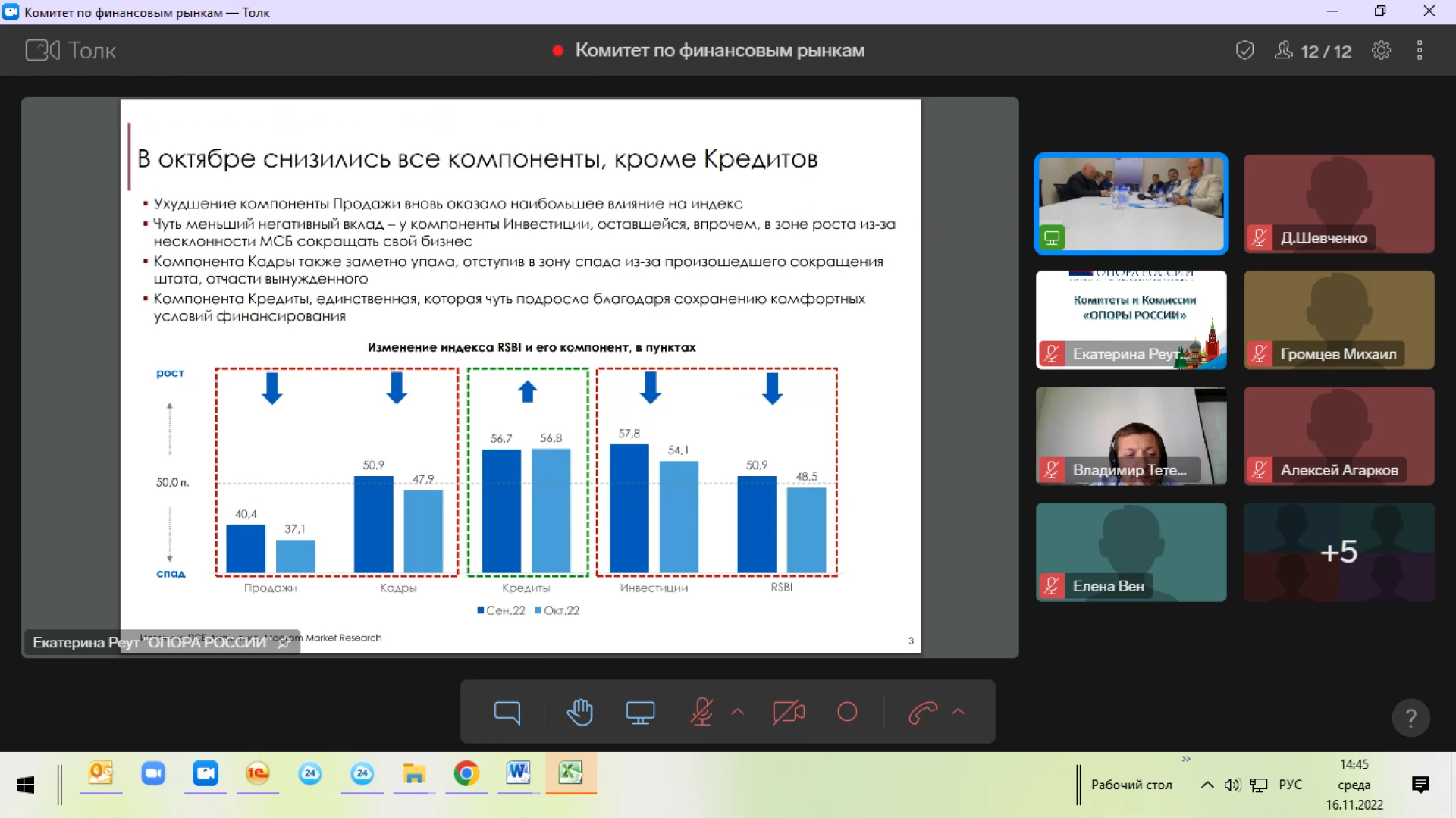
Task: Leave the call with hang-up button
Action: (x=923, y=712)
